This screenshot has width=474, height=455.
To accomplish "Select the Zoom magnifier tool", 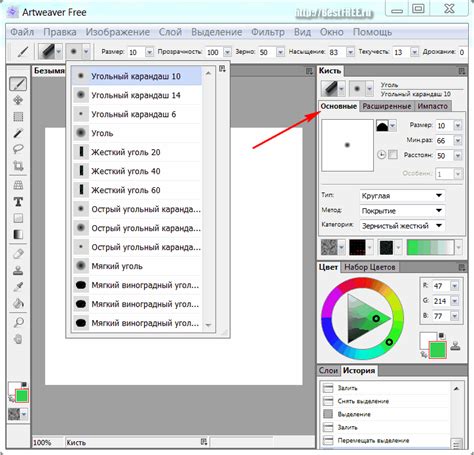I will click(x=18, y=322).
